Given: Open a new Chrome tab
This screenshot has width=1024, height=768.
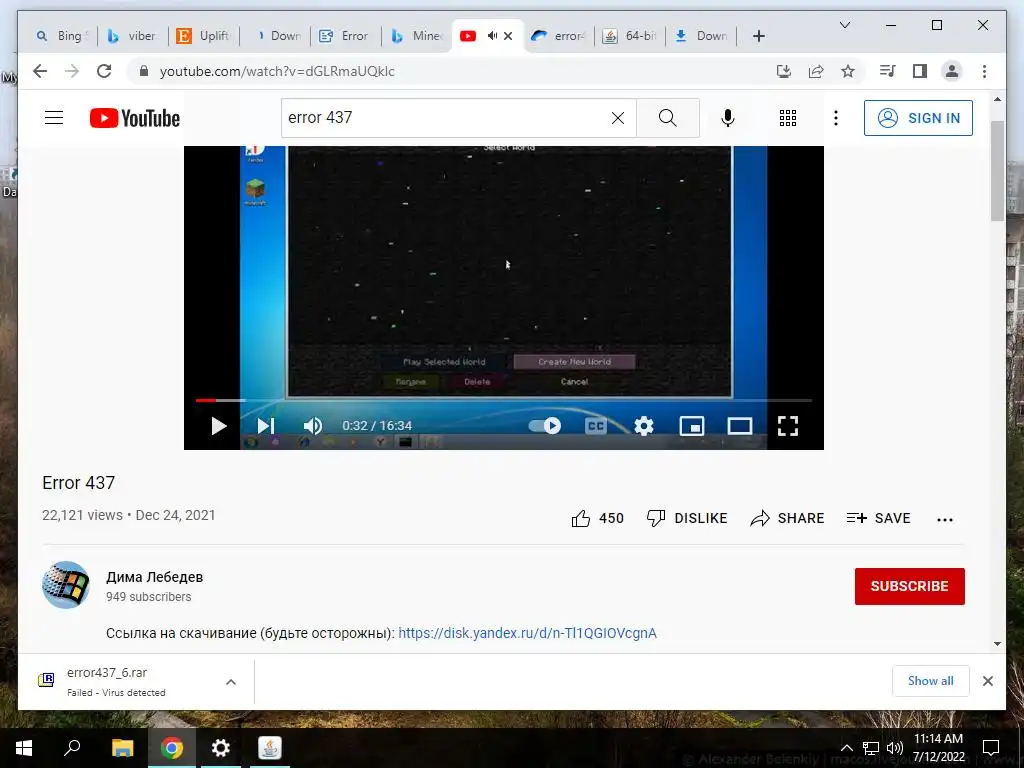Looking at the screenshot, I should 758,36.
